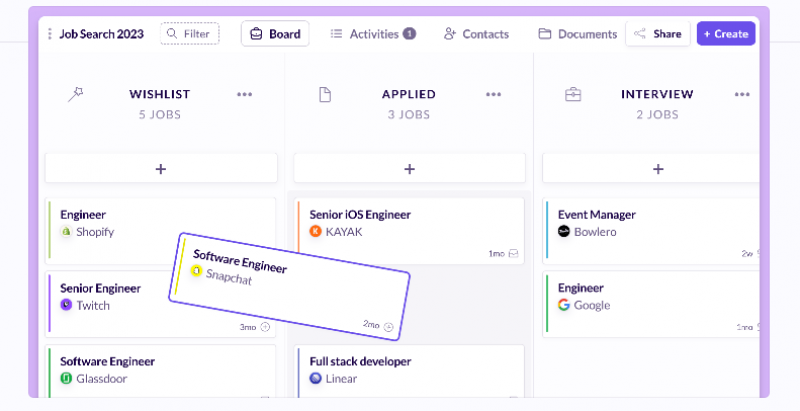800x411 pixels.
Task: Switch to the Activities tab
Action: (x=372, y=34)
